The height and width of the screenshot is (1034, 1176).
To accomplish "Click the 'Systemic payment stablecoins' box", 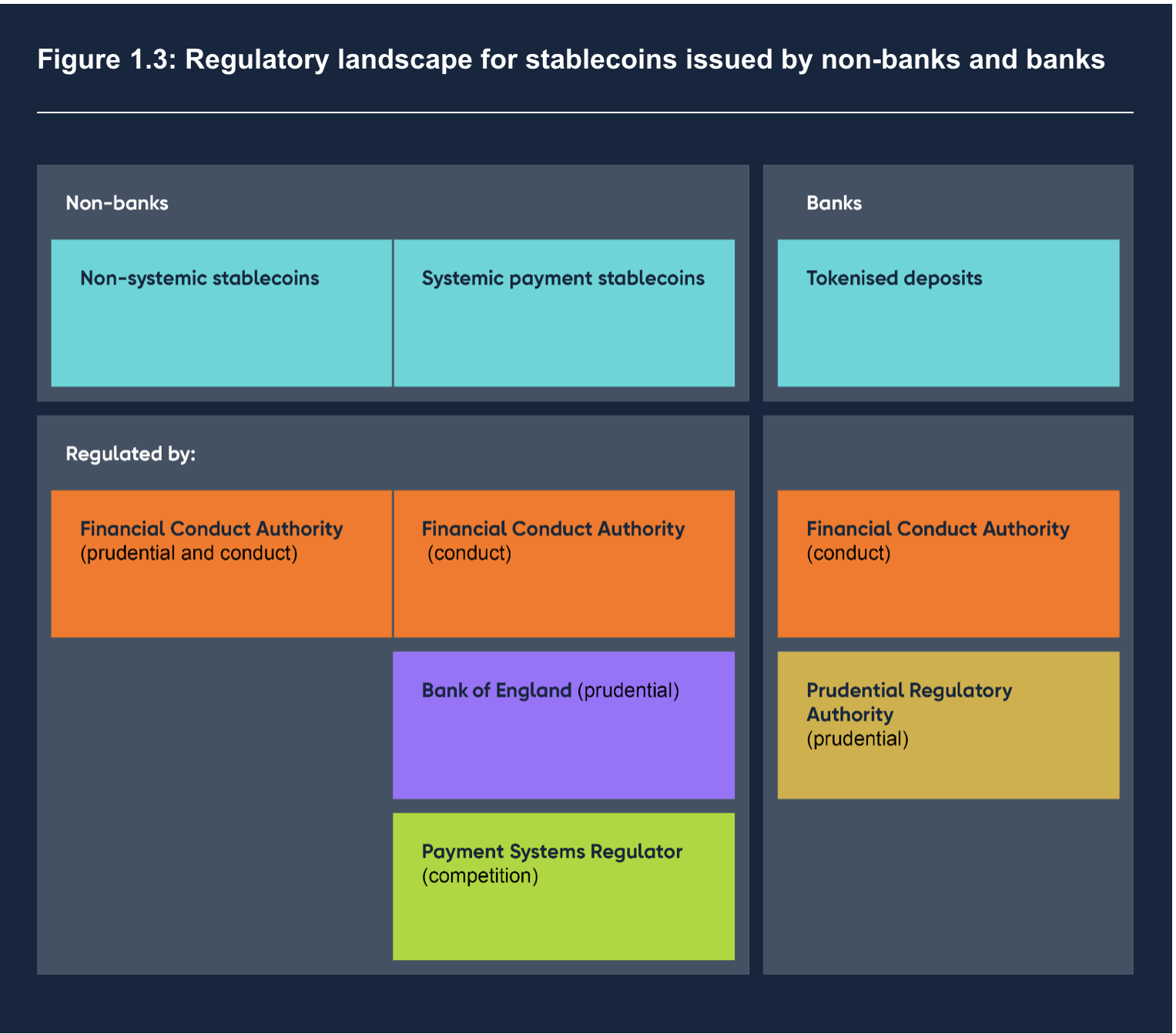I will pos(564,313).
